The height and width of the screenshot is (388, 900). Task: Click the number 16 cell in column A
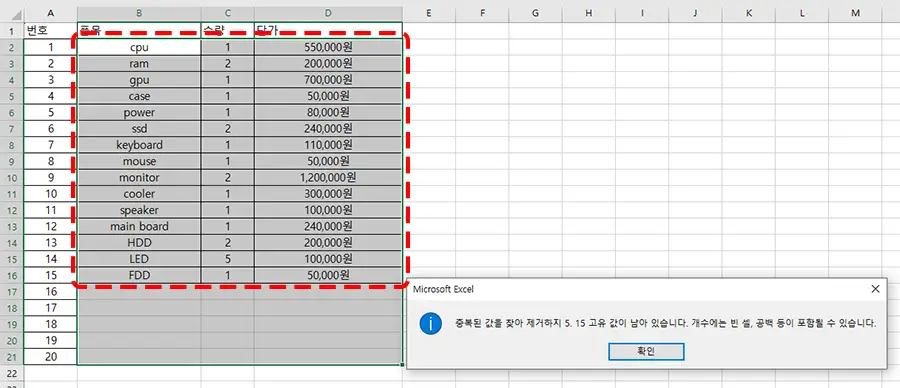(51, 292)
